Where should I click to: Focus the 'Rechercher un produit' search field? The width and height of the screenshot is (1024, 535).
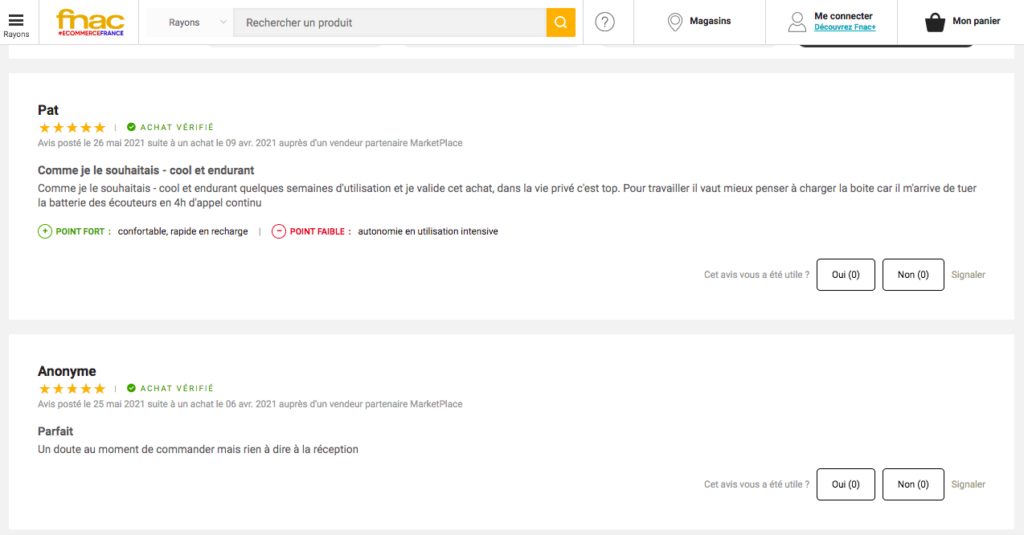point(390,23)
